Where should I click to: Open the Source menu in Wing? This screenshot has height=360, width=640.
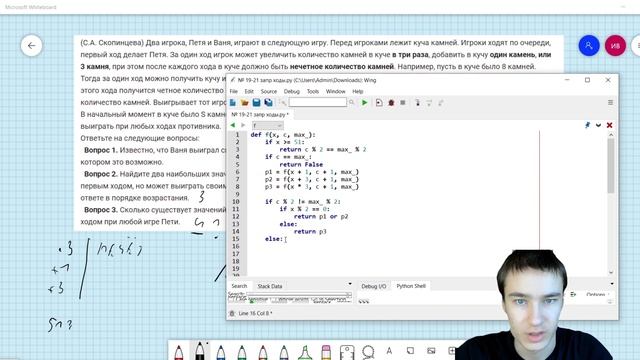pos(269,91)
